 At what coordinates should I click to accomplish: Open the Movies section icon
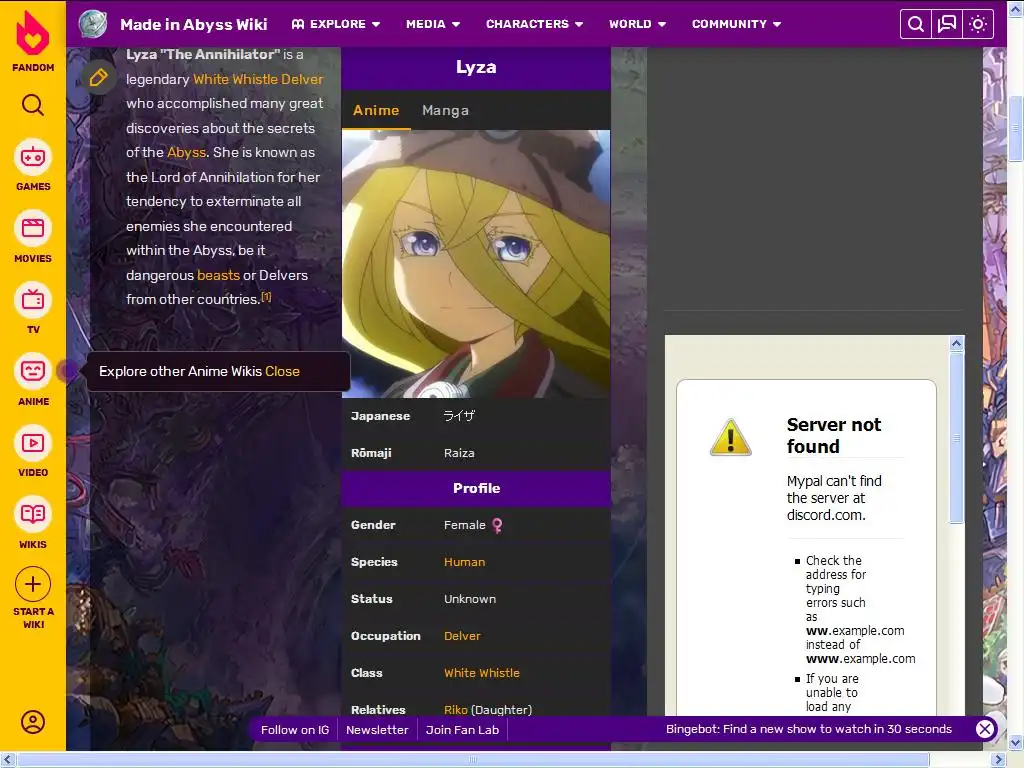(33, 228)
